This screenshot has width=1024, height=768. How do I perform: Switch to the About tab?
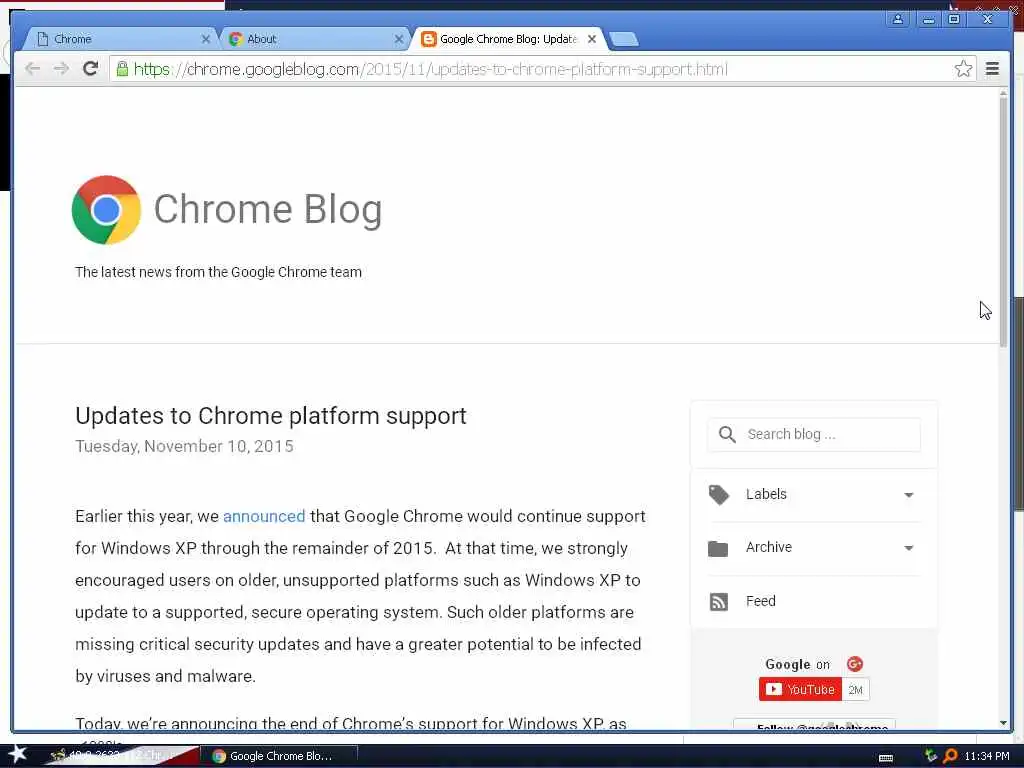tap(312, 39)
